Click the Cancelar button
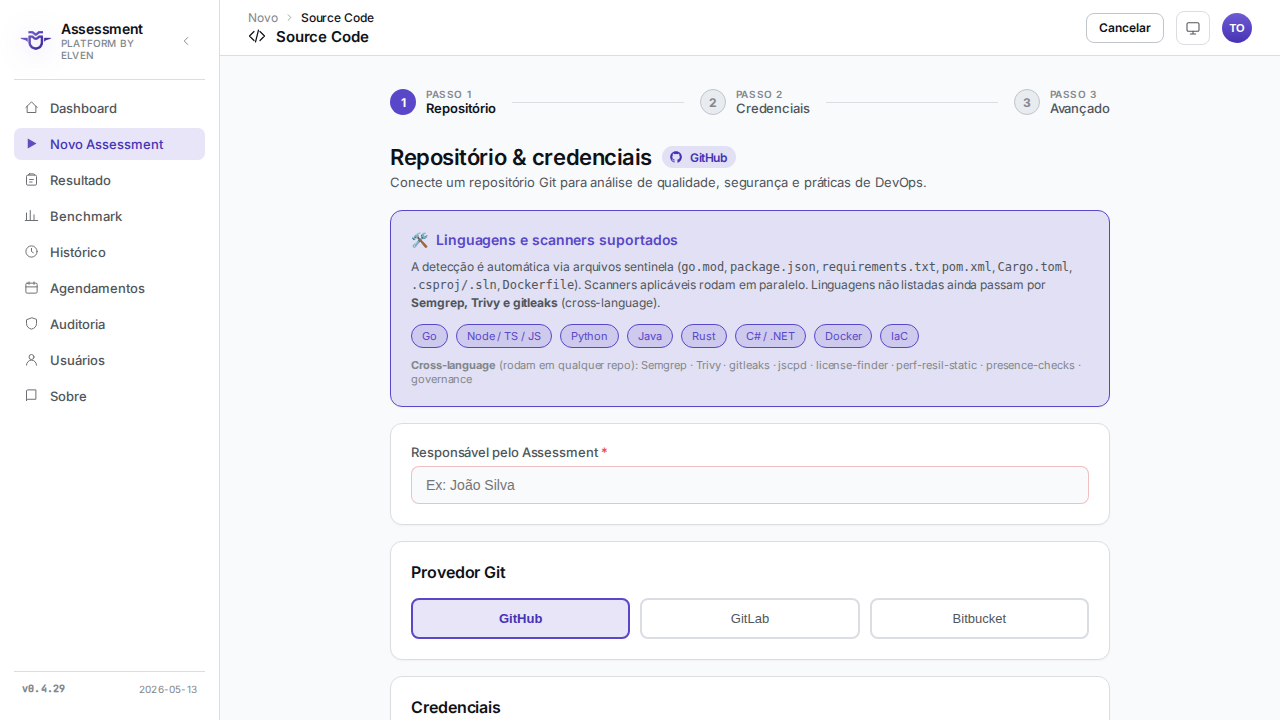The width and height of the screenshot is (1280, 720). click(x=1125, y=28)
